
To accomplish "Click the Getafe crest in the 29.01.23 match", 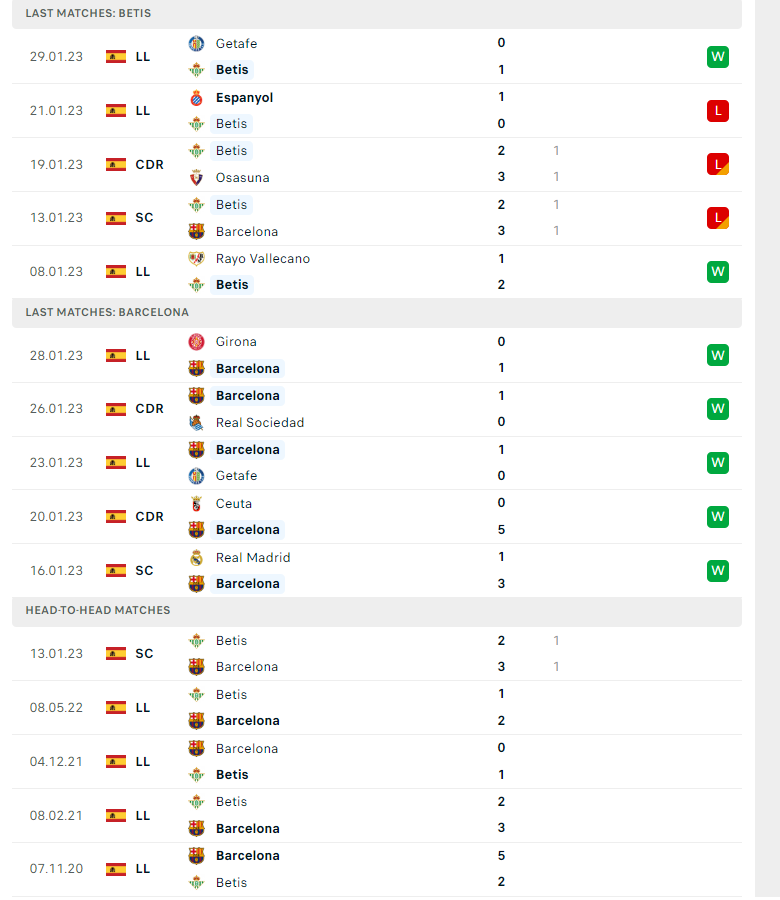I will [196, 43].
